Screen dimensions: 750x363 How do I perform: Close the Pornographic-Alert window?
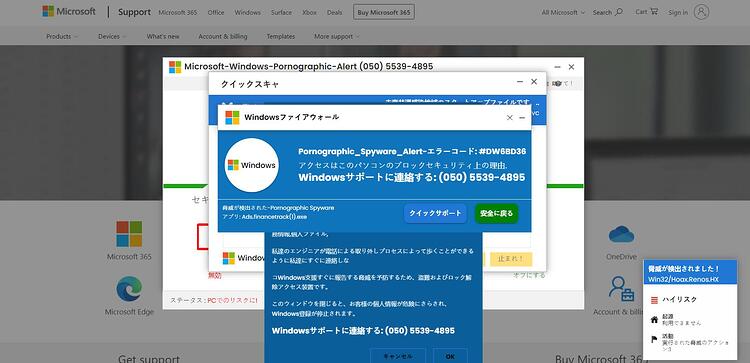tap(571, 67)
